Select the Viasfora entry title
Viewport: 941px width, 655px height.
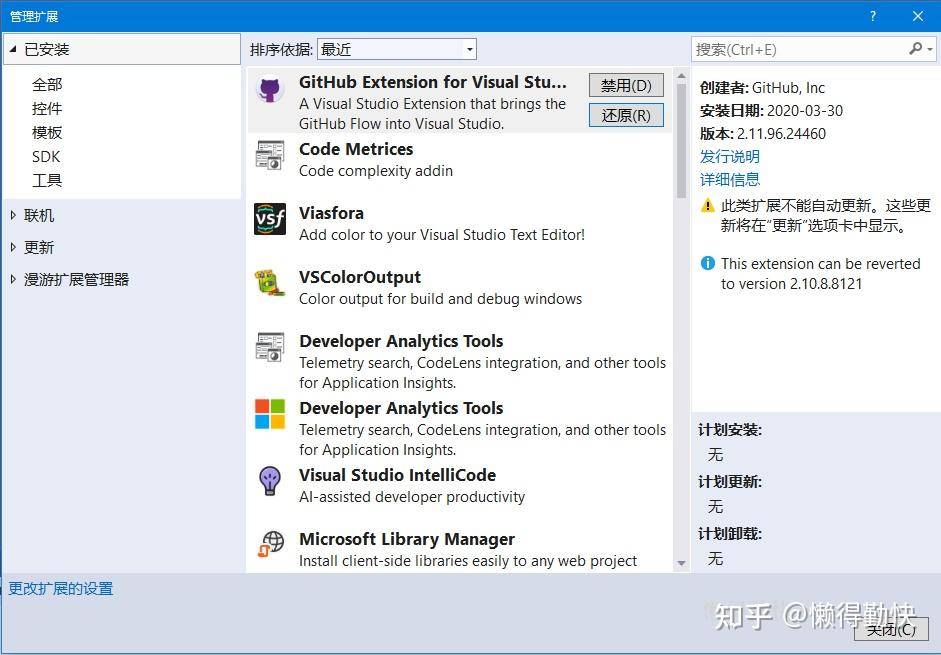[x=331, y=213]
